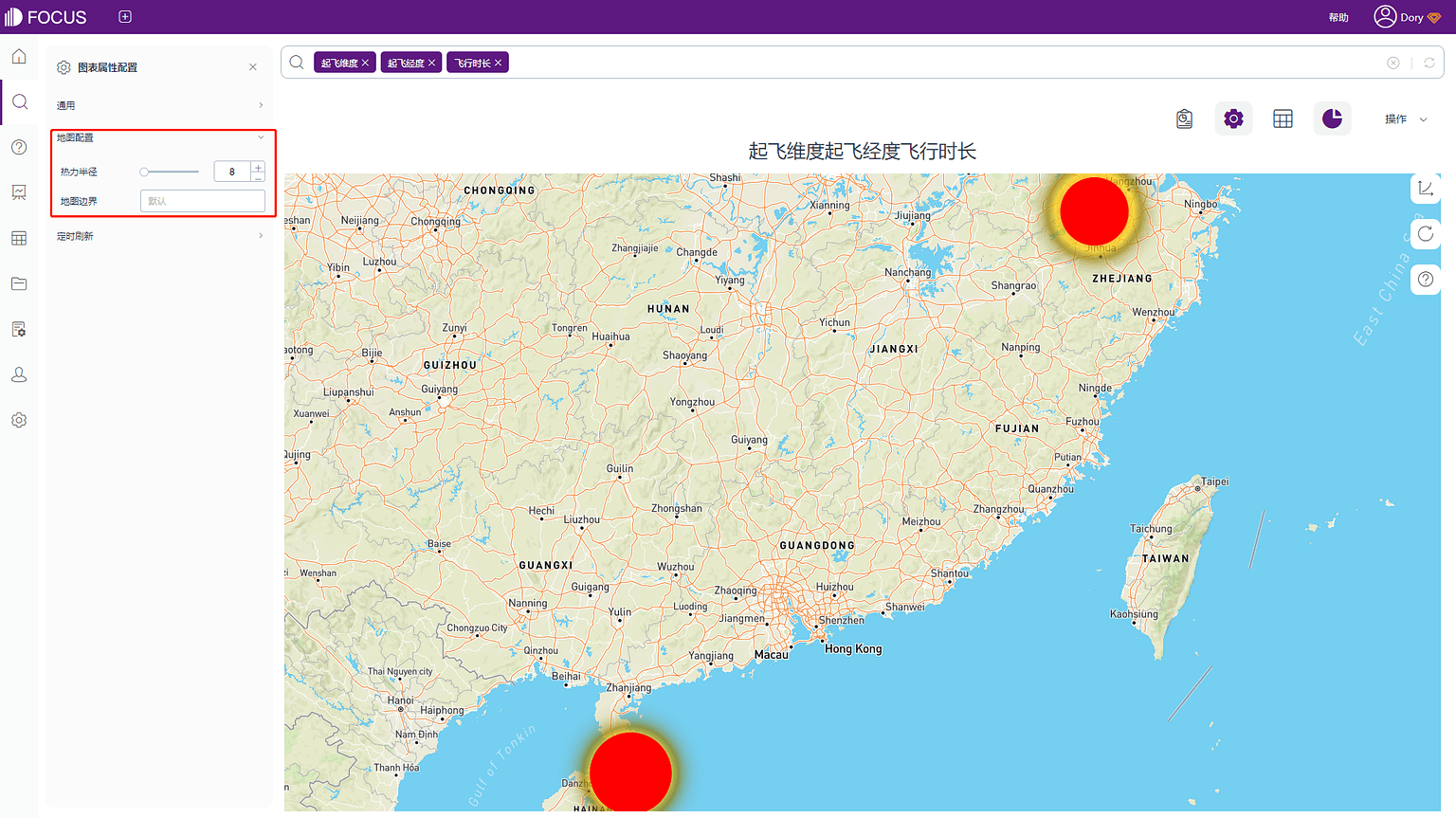Click the red heat point near Hainan

coord(630,773)
